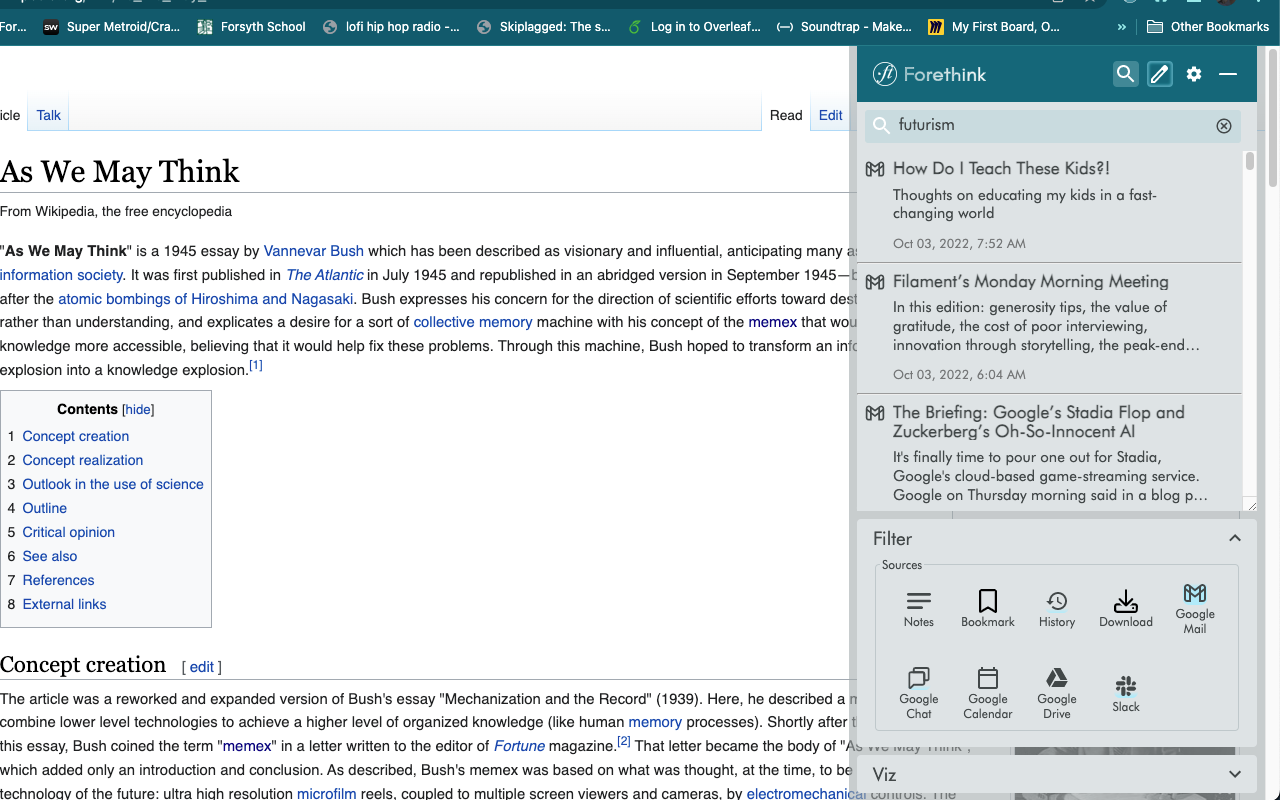The height and width of the screenshot is (800, 1280).
Task: Open The Atlantic link
Action: [x=325, y=275]
